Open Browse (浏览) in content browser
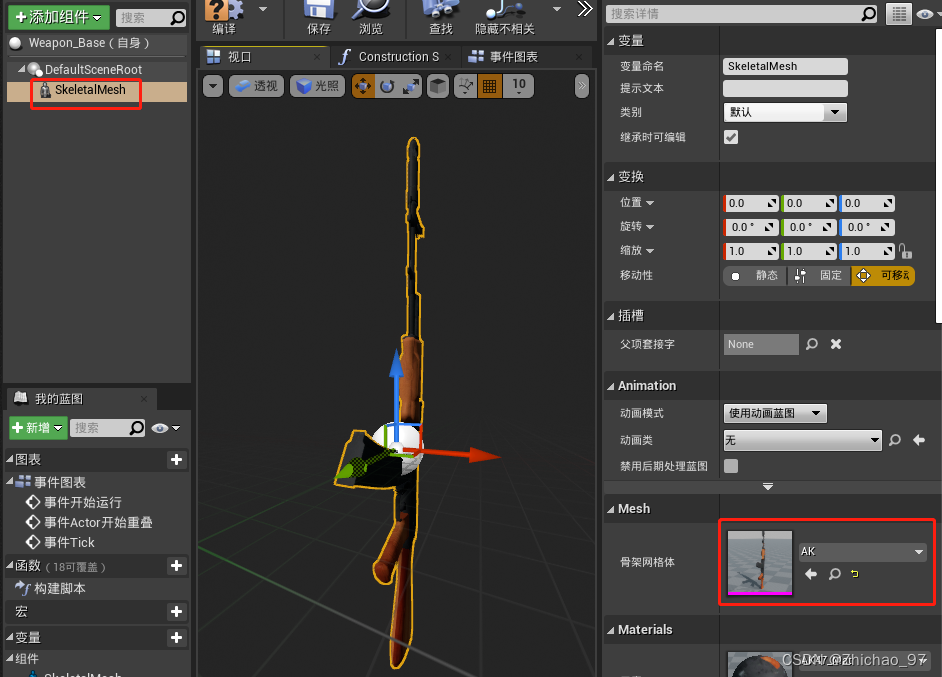Screen dimensions: 942x677 click(x=371, y=17)
